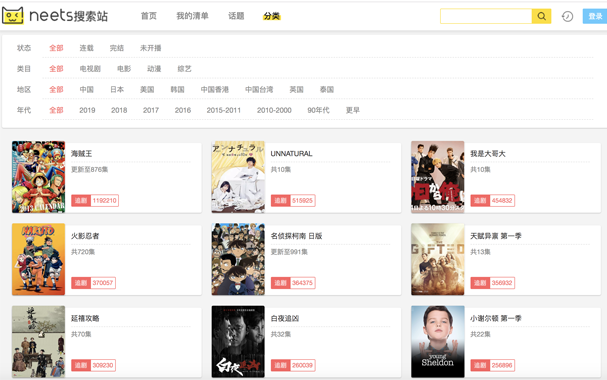Filter year by 2018

(x=119, y=110)
